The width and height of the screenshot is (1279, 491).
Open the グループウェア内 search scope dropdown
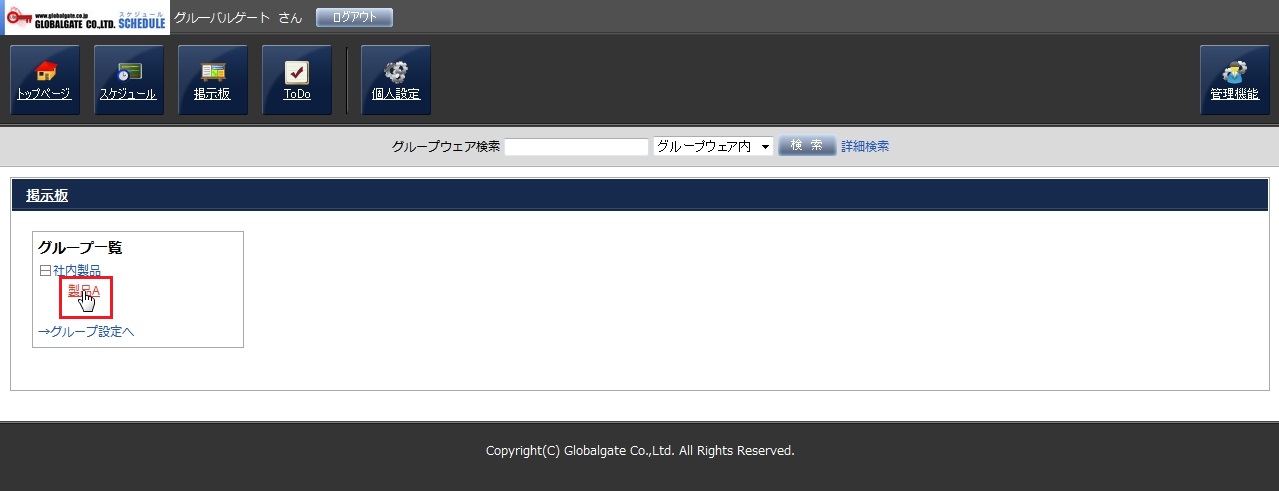click(x=713, y=147)
